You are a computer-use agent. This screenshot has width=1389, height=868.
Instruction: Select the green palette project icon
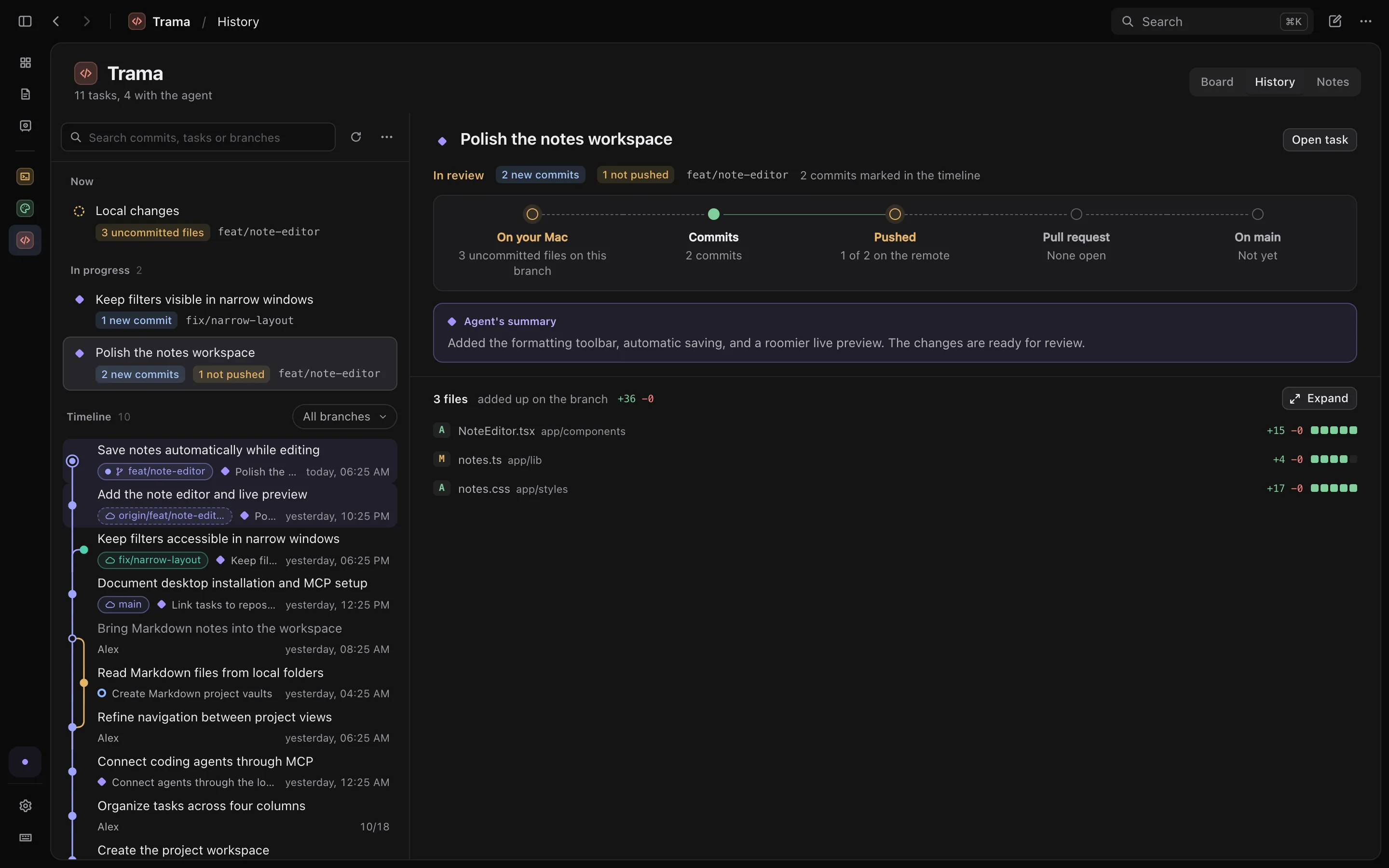click(25, 208)
